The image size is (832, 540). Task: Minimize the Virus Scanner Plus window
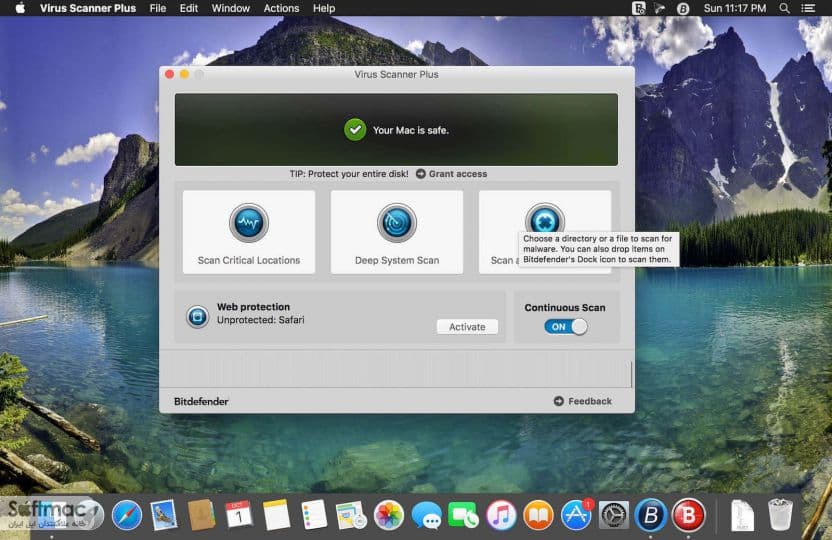coord(184,74)
